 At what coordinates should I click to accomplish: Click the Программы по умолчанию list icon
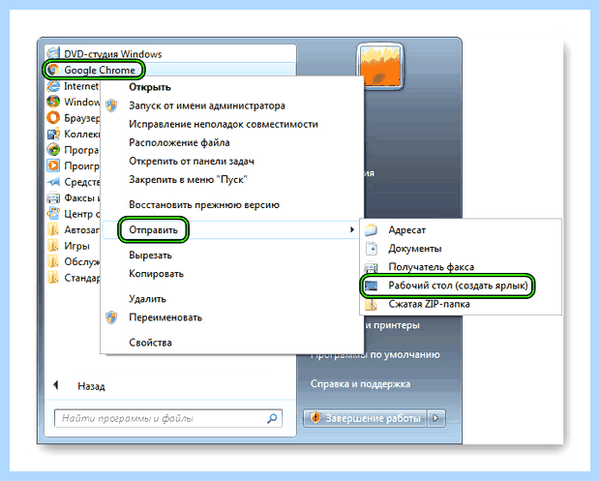pos(53,150)
